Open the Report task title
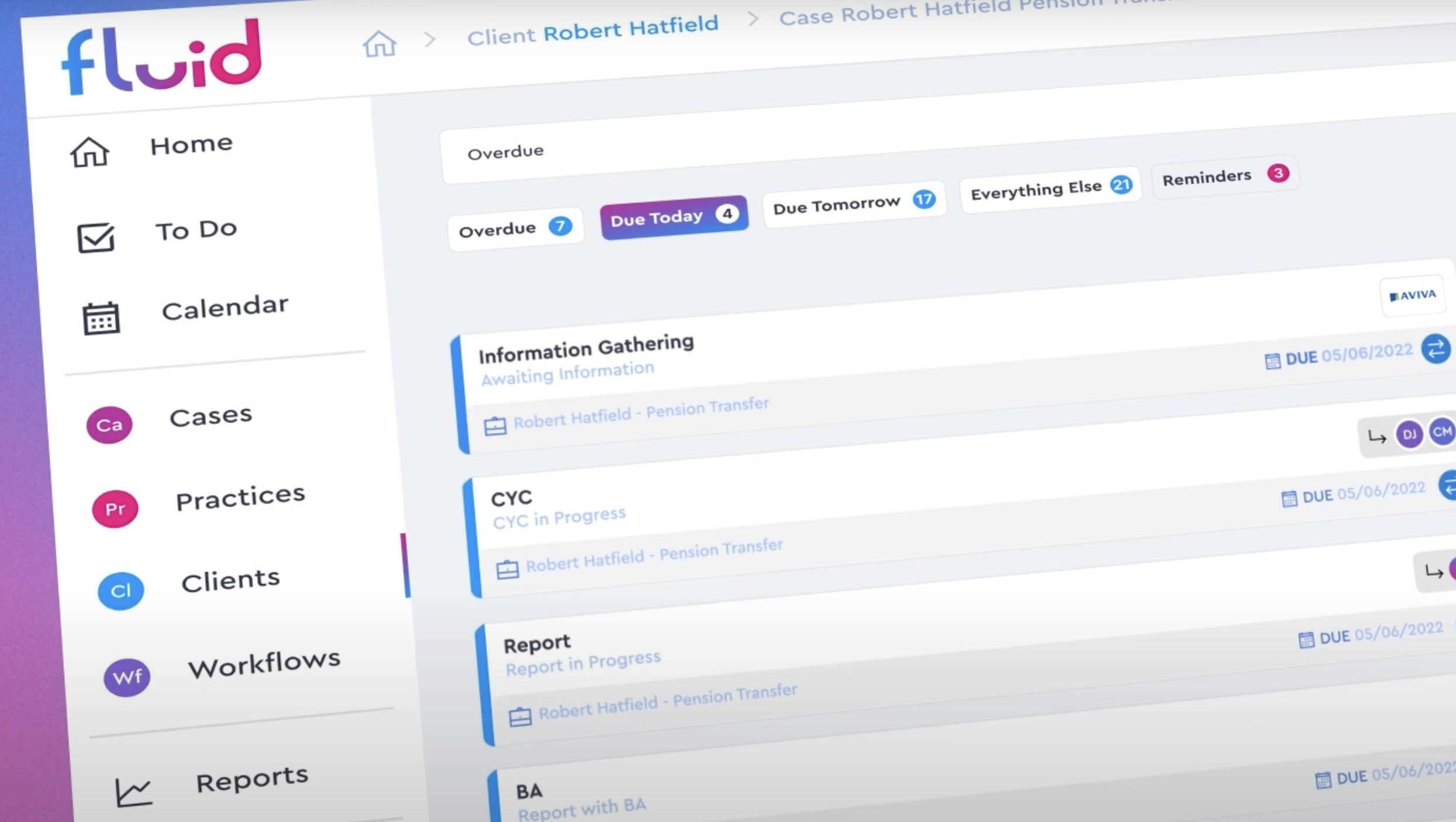Screen dimensions: 1456x822 tap(537, 644)
